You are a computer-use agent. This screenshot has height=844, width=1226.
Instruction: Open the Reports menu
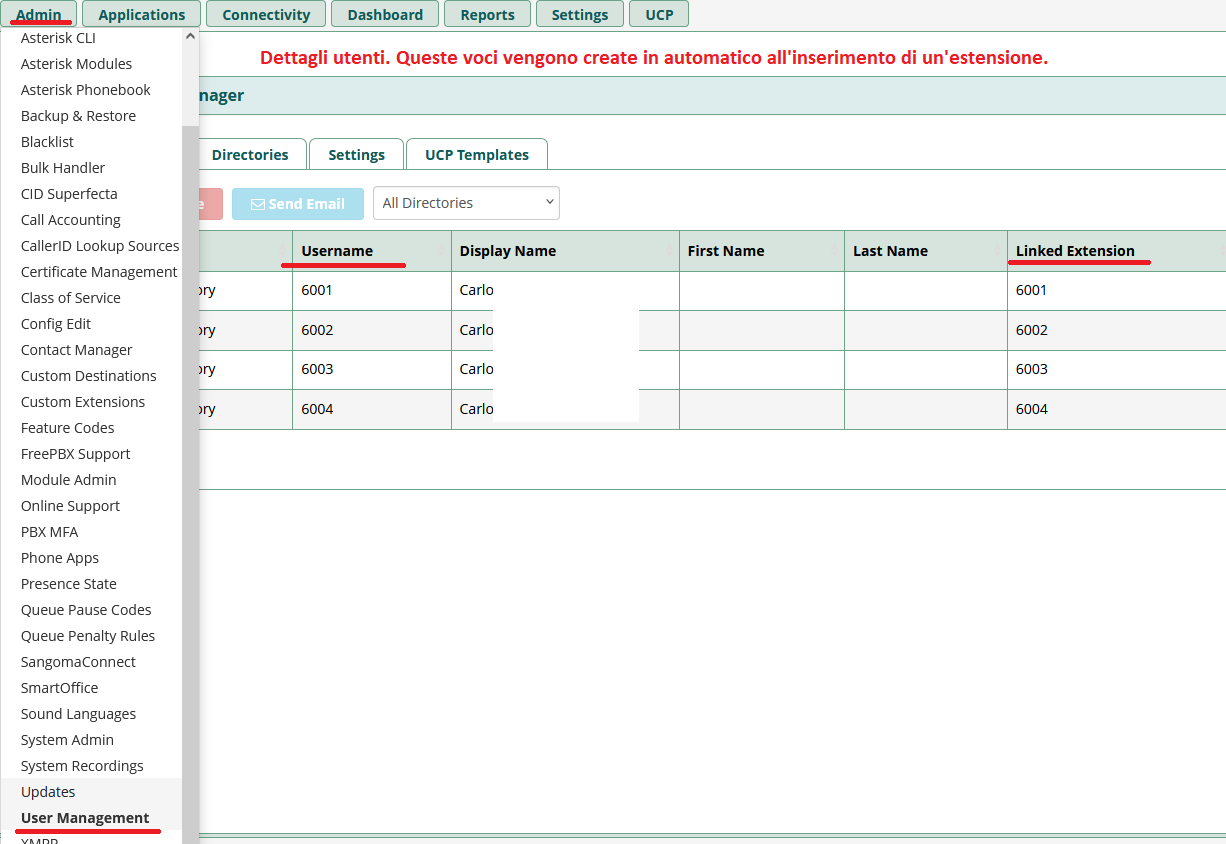[488, 14]
